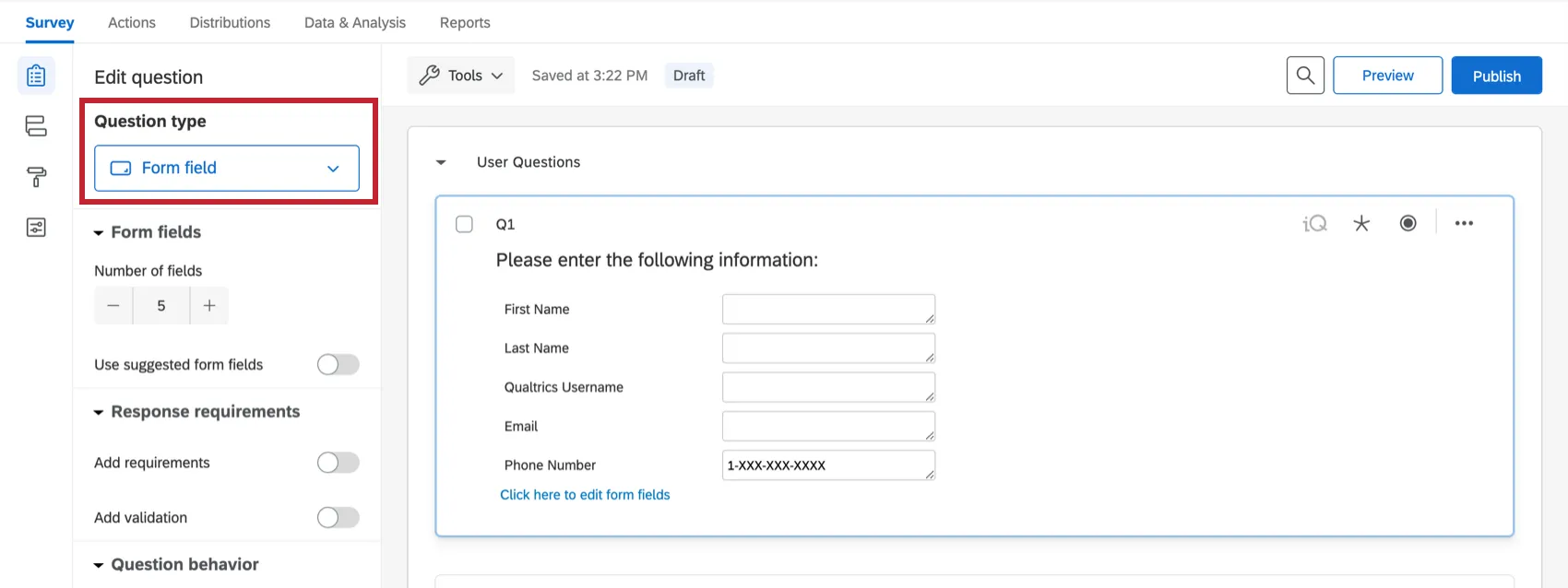Open the Survey builder sidebar icon
1568x588 pixels.
coord(36,76)
